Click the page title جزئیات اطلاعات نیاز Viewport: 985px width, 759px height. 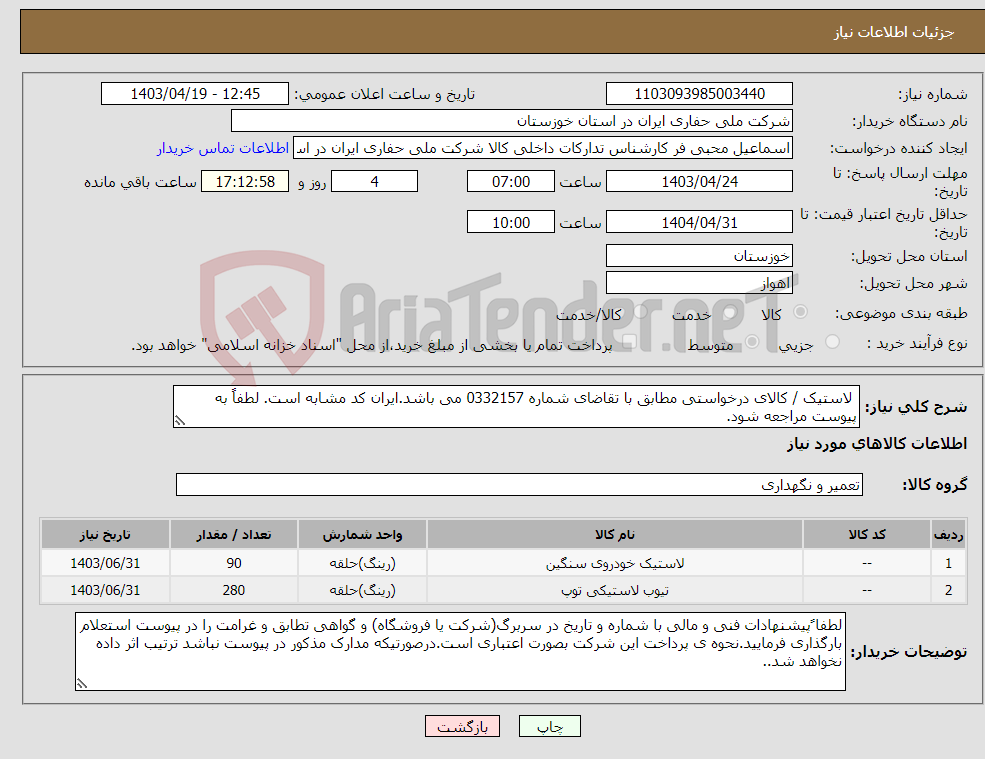pyautogui.click(x=893, y=32)
